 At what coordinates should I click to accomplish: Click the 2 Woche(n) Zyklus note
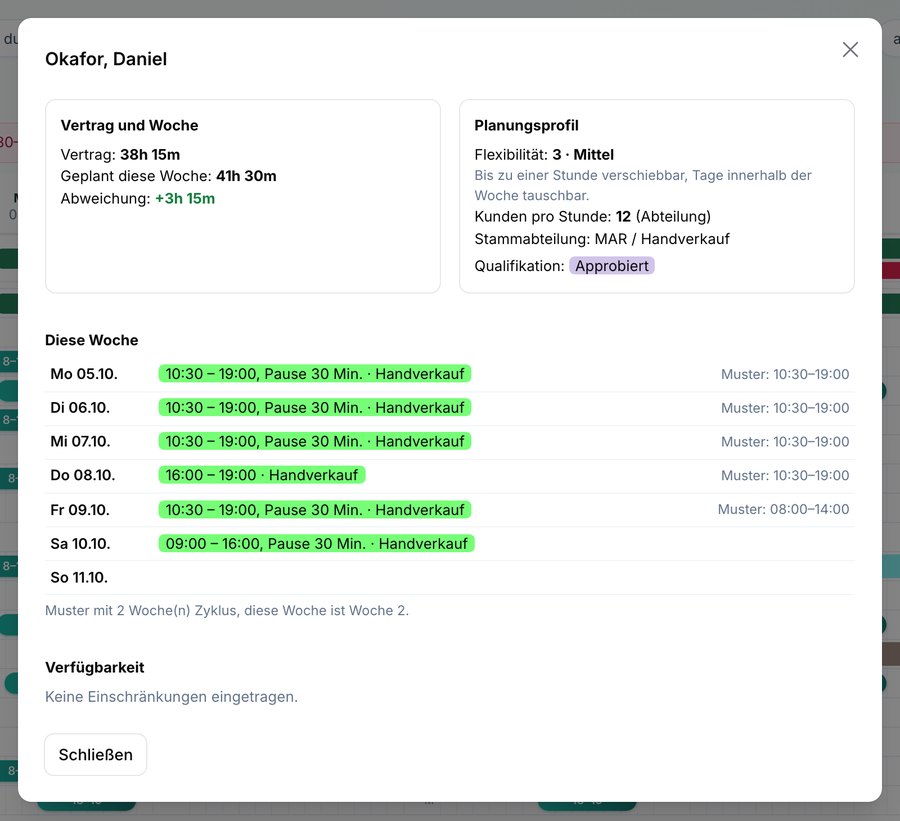pyautogui.click(x=227, y=610)
